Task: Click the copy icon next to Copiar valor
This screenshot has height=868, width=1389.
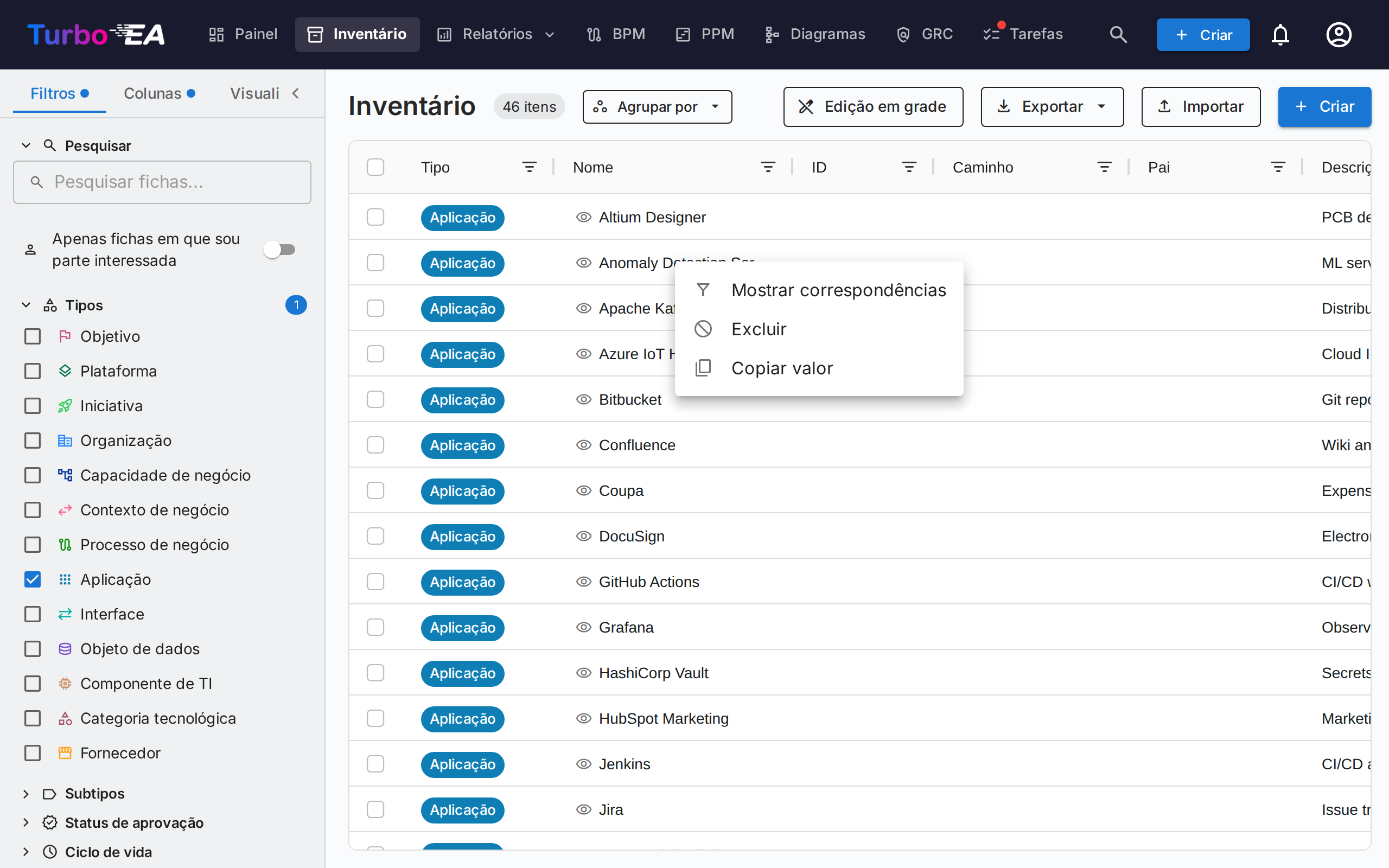Action: pyautogui.click(x=703, y=368)
